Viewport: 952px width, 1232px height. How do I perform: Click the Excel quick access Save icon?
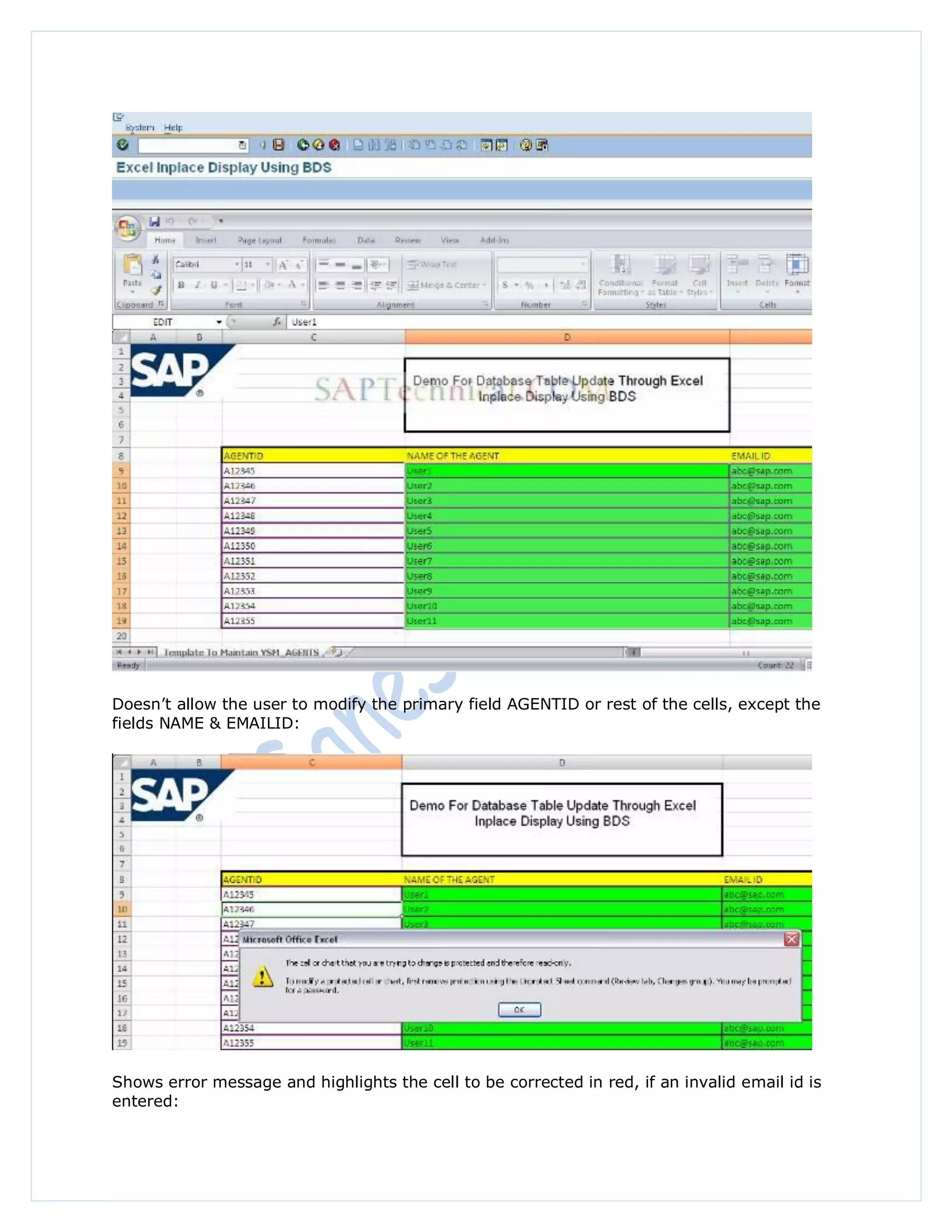point(154,221)
